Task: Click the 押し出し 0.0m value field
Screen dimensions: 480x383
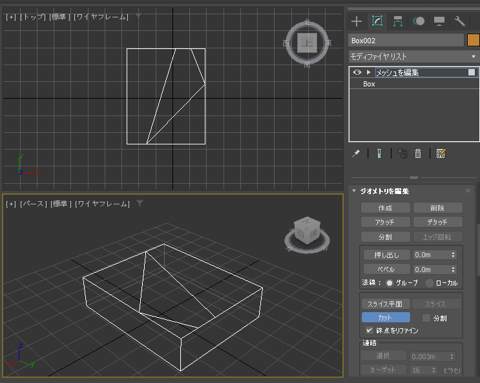Action: click(x=431, y=255)
